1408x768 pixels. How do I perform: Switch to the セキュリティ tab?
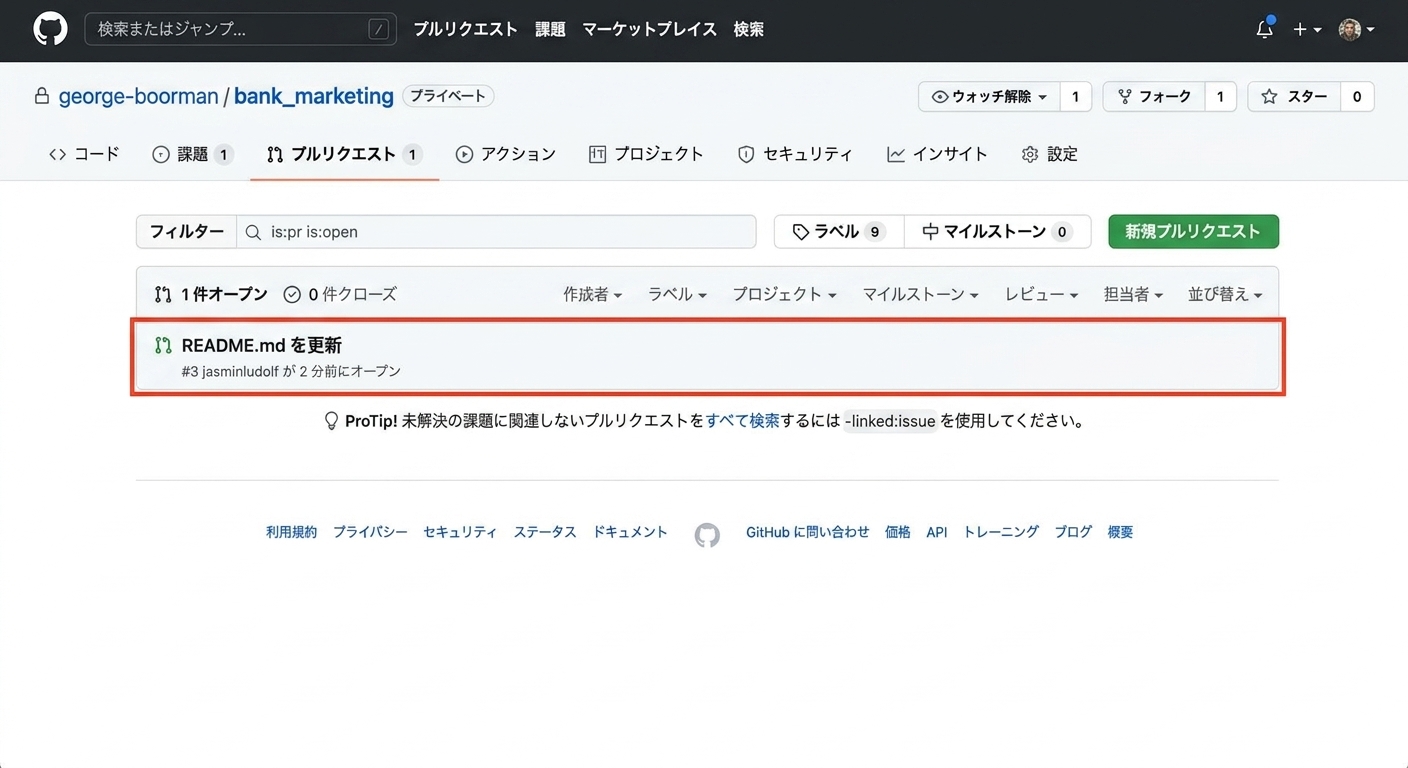795,154
